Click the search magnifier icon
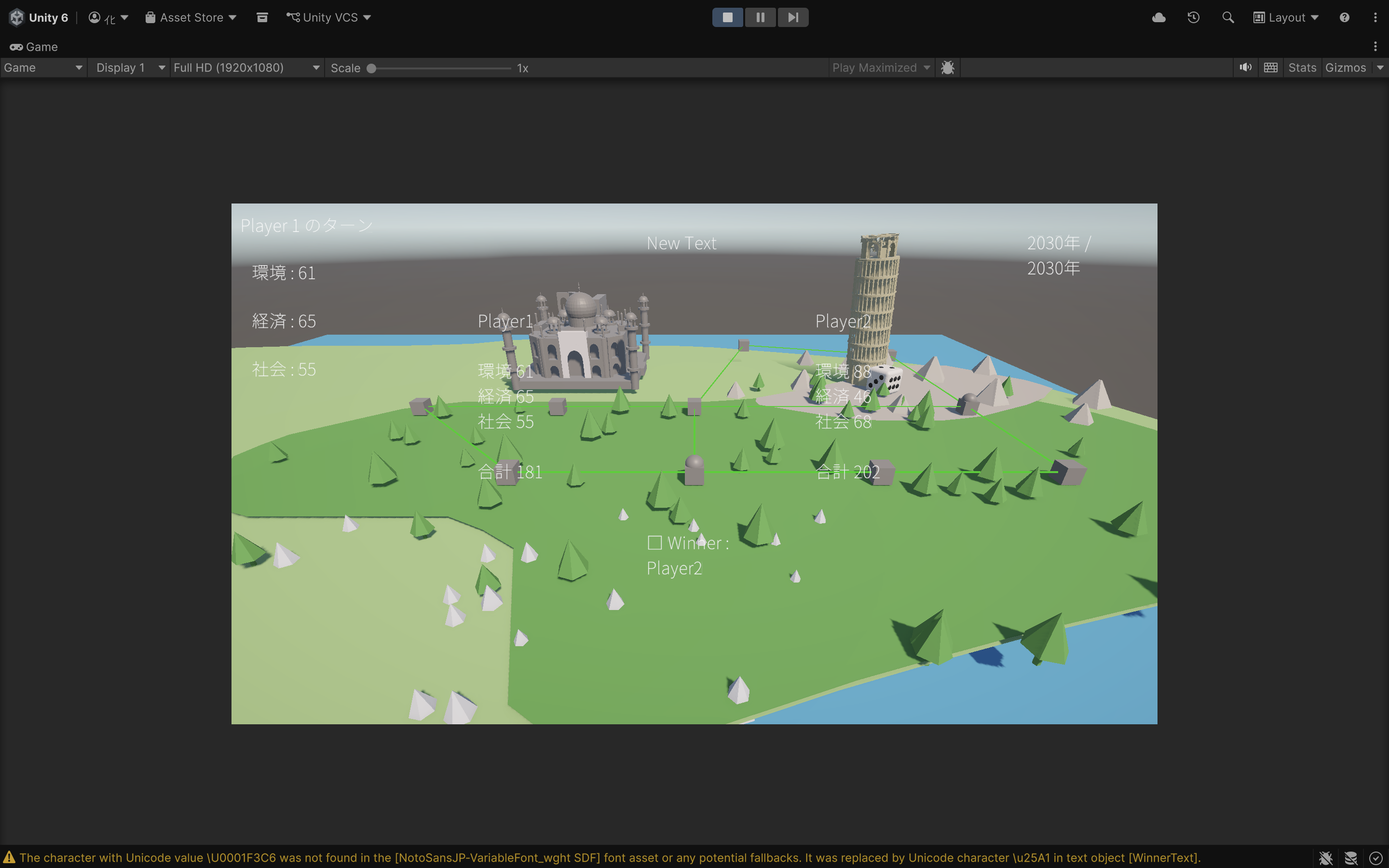This screenshot has height=868, width=1389. (x=1228, y=17)
